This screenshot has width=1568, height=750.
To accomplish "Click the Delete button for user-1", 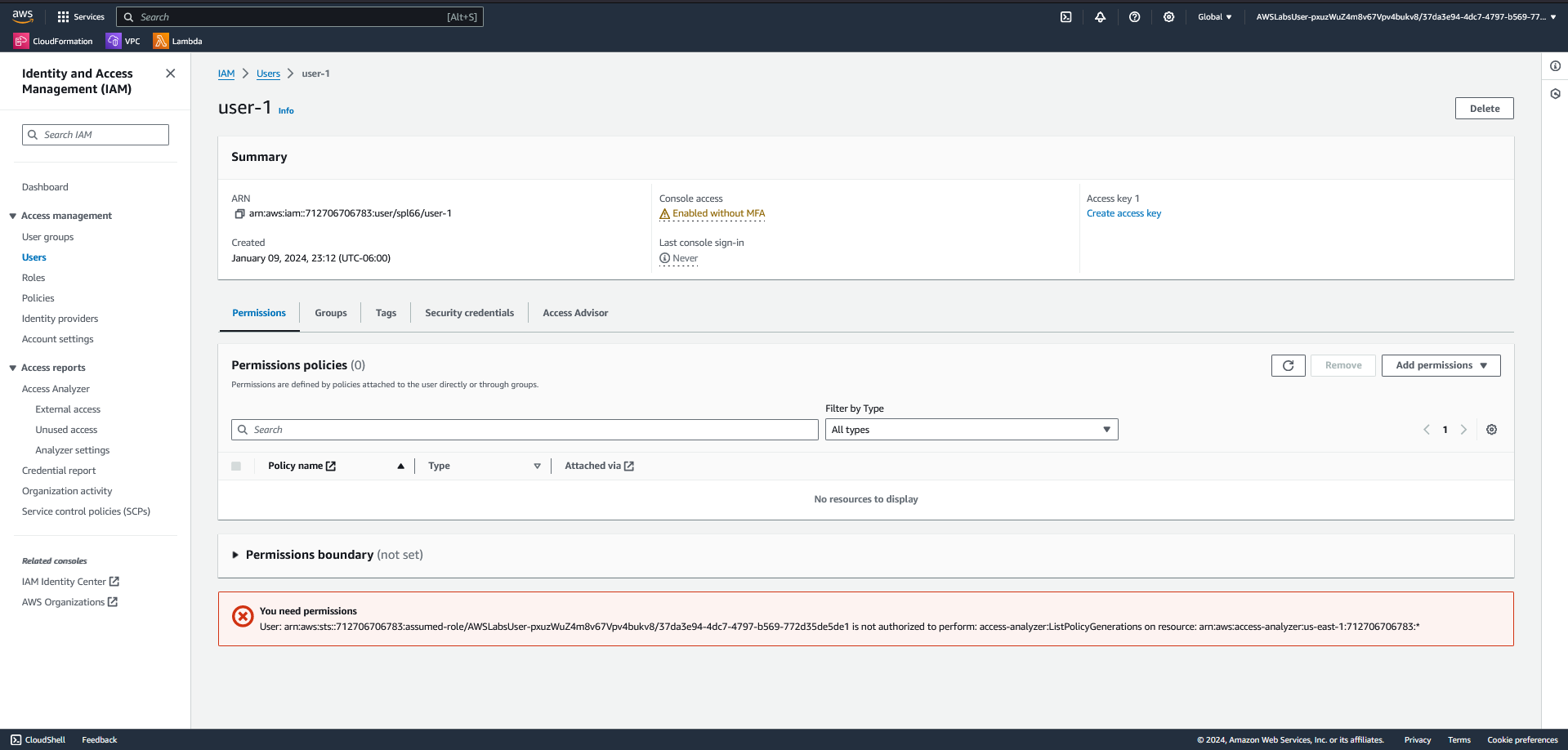I will [x=1484, y=108].
